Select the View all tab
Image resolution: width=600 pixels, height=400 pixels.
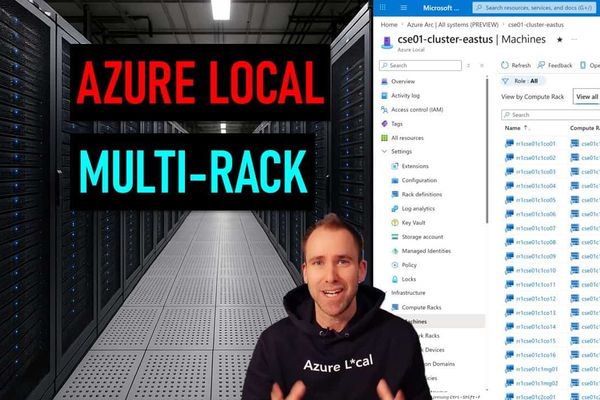(x=587, y=97)
